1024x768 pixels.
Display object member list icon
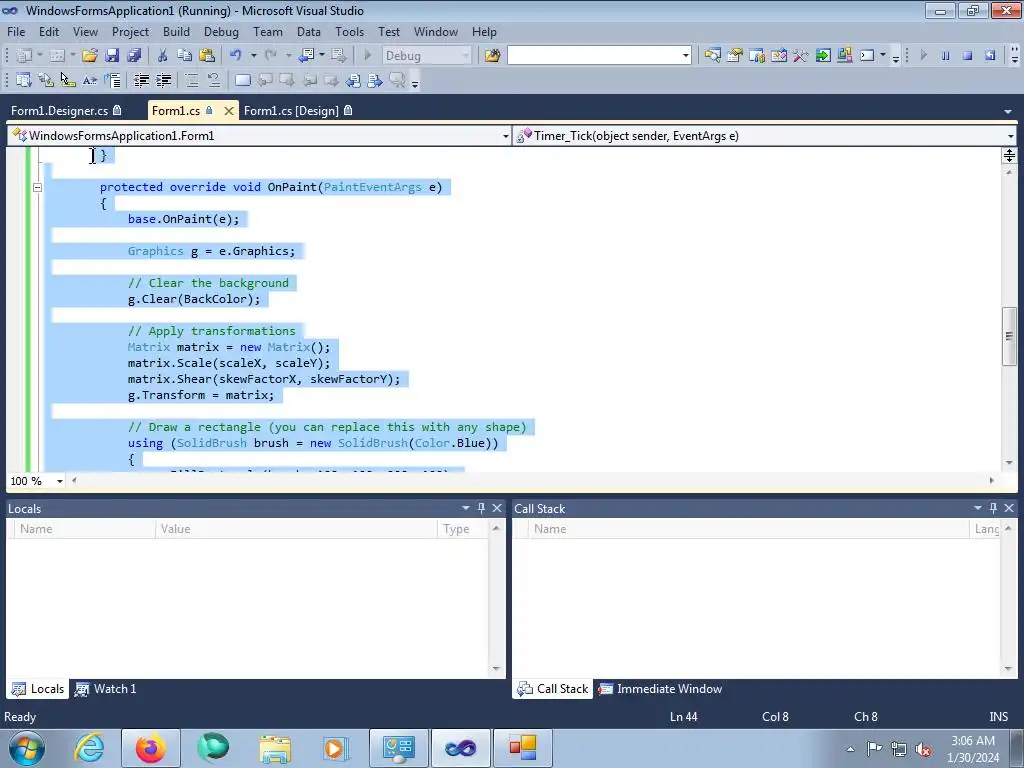coord(24,80)
